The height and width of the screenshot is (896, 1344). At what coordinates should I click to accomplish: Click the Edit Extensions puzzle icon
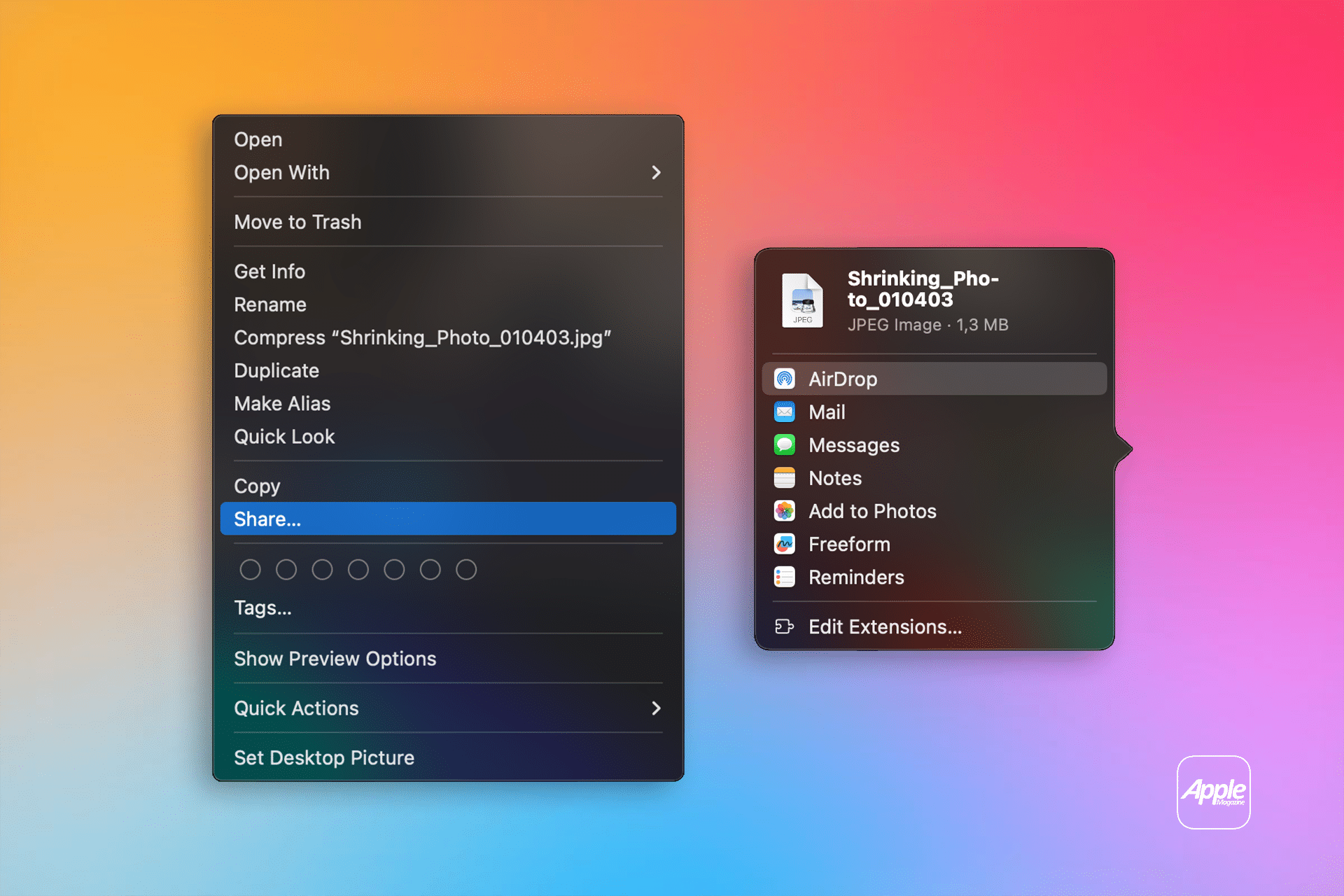[784, 626]
